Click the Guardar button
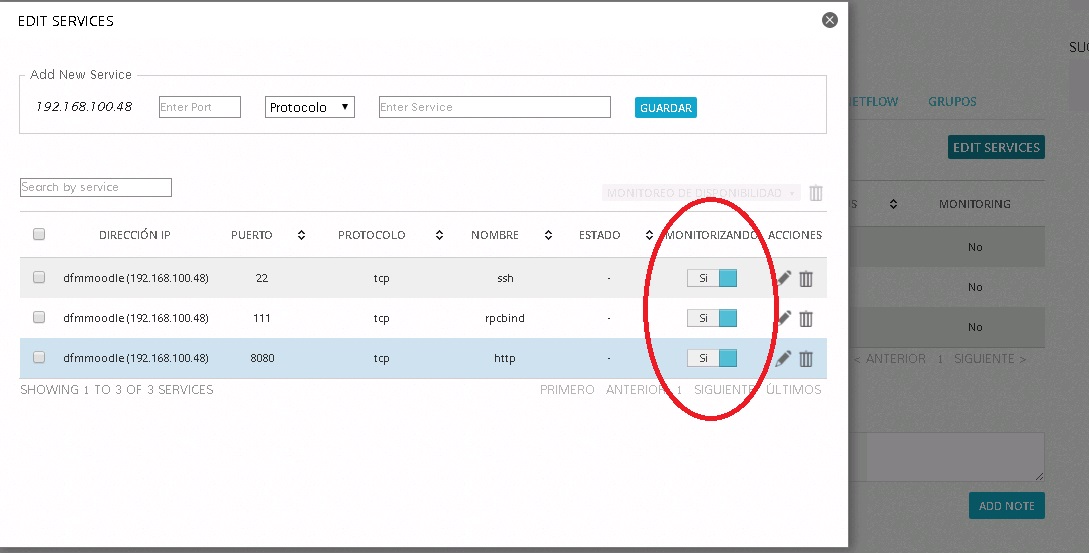 [665, 108]
